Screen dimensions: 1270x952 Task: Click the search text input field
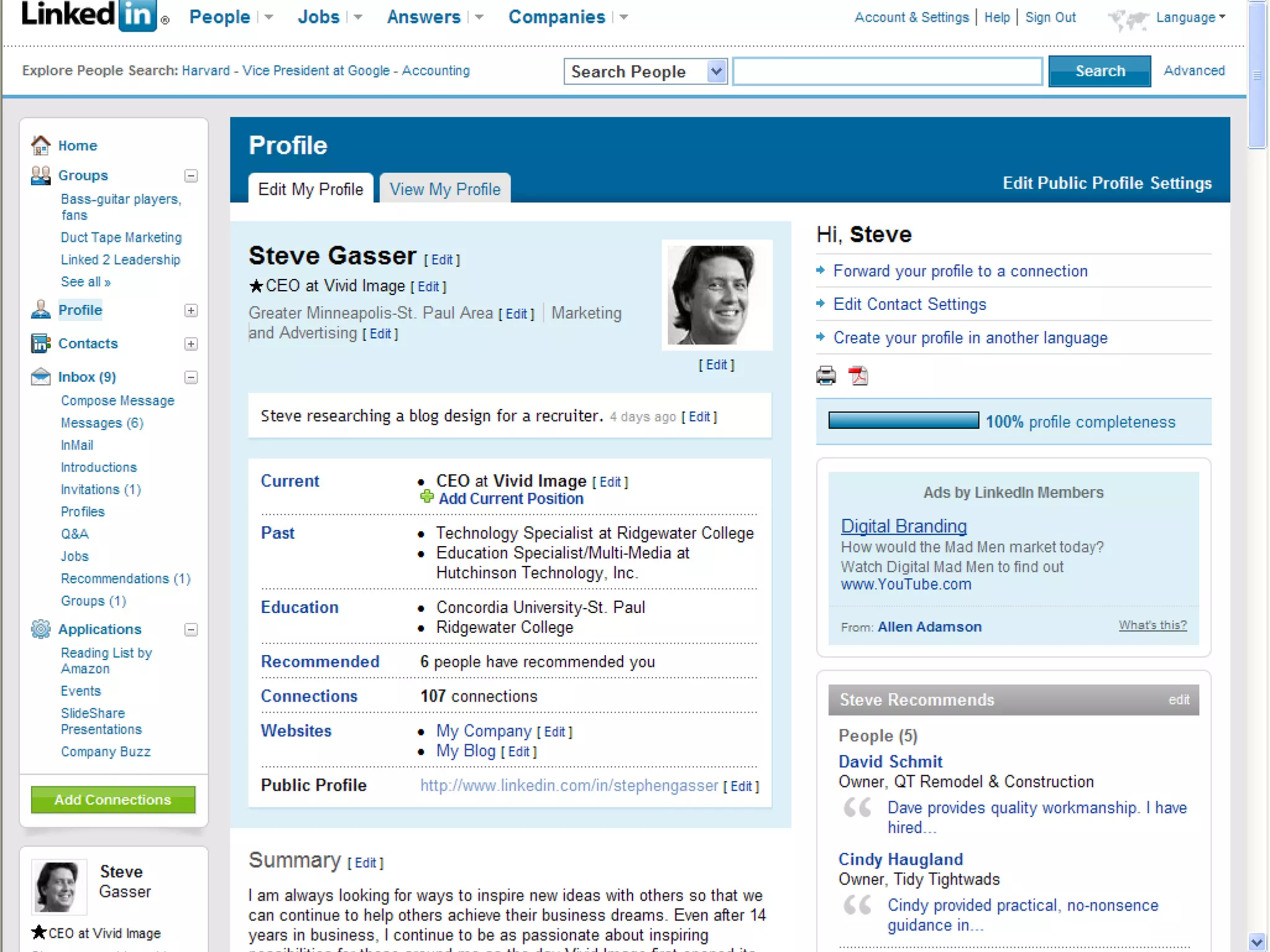887,71
